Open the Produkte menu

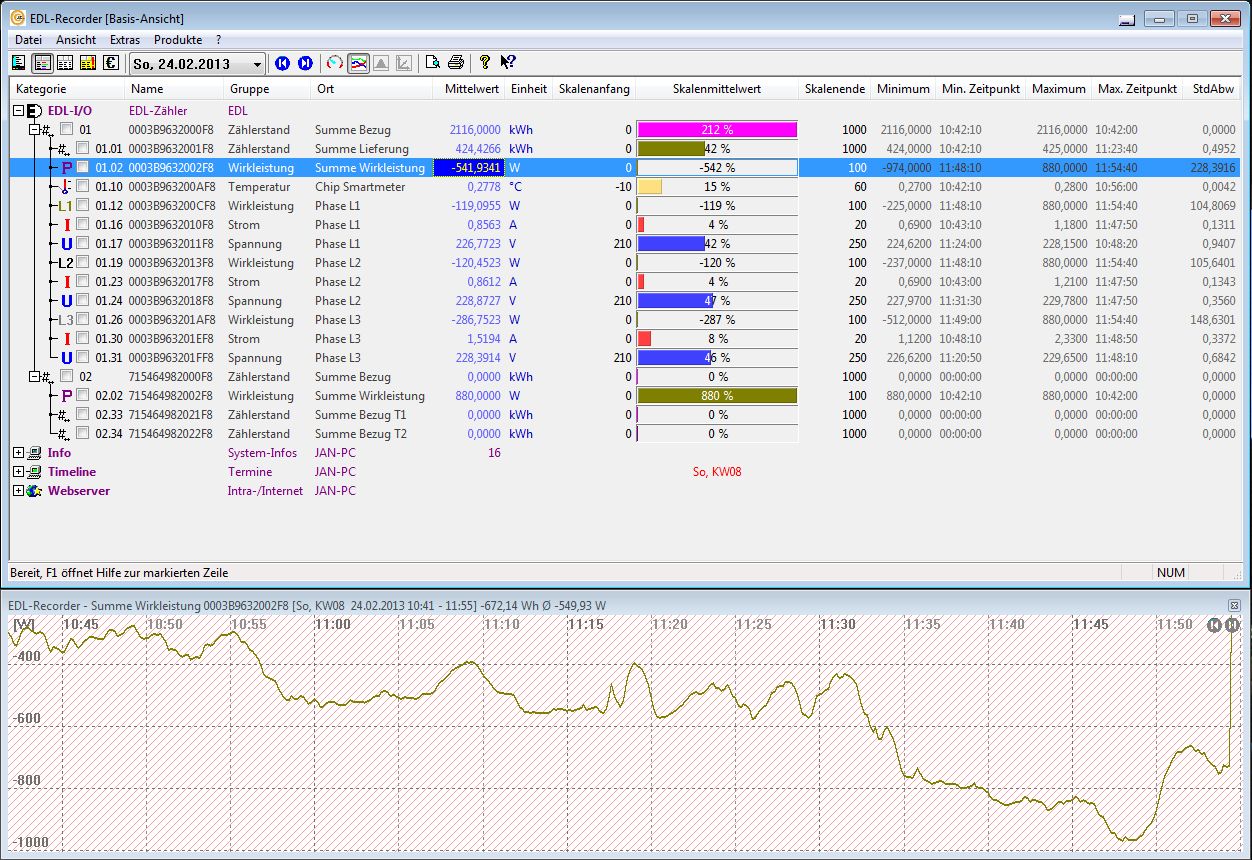click(x=178, y=40)
